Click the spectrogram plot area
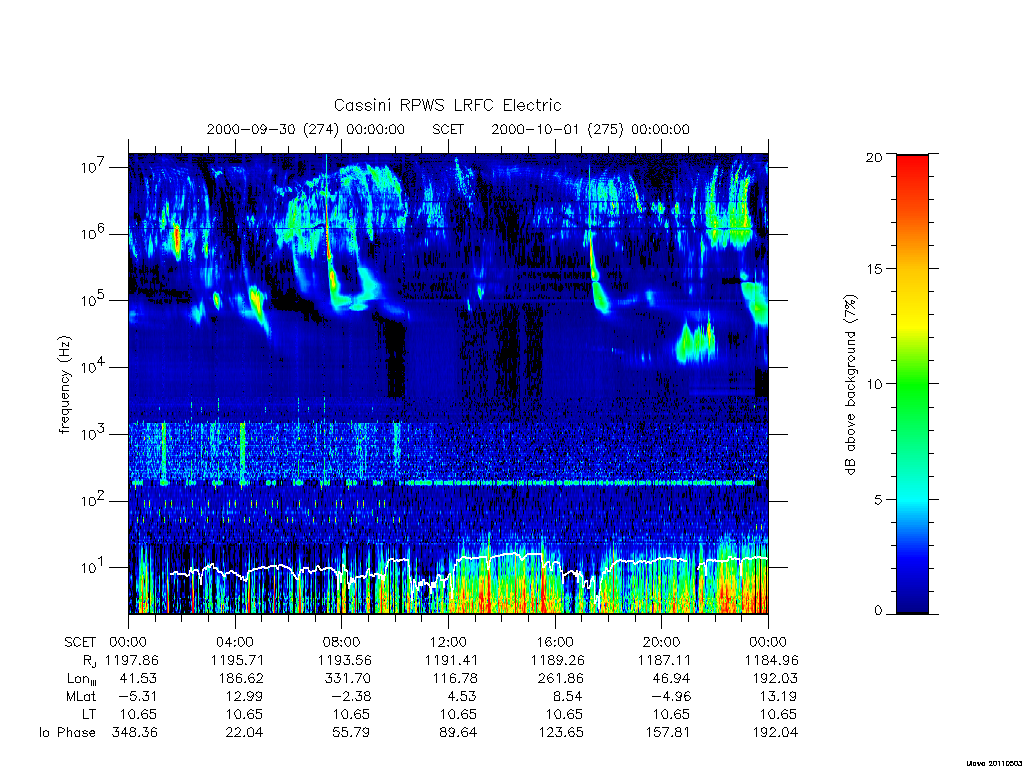Viewport: 1024px width, 768px height. click(448, 384)
